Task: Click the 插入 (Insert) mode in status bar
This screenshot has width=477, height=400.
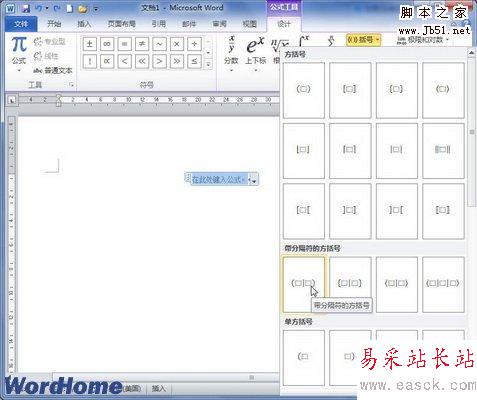Action: tap(159, 388)
